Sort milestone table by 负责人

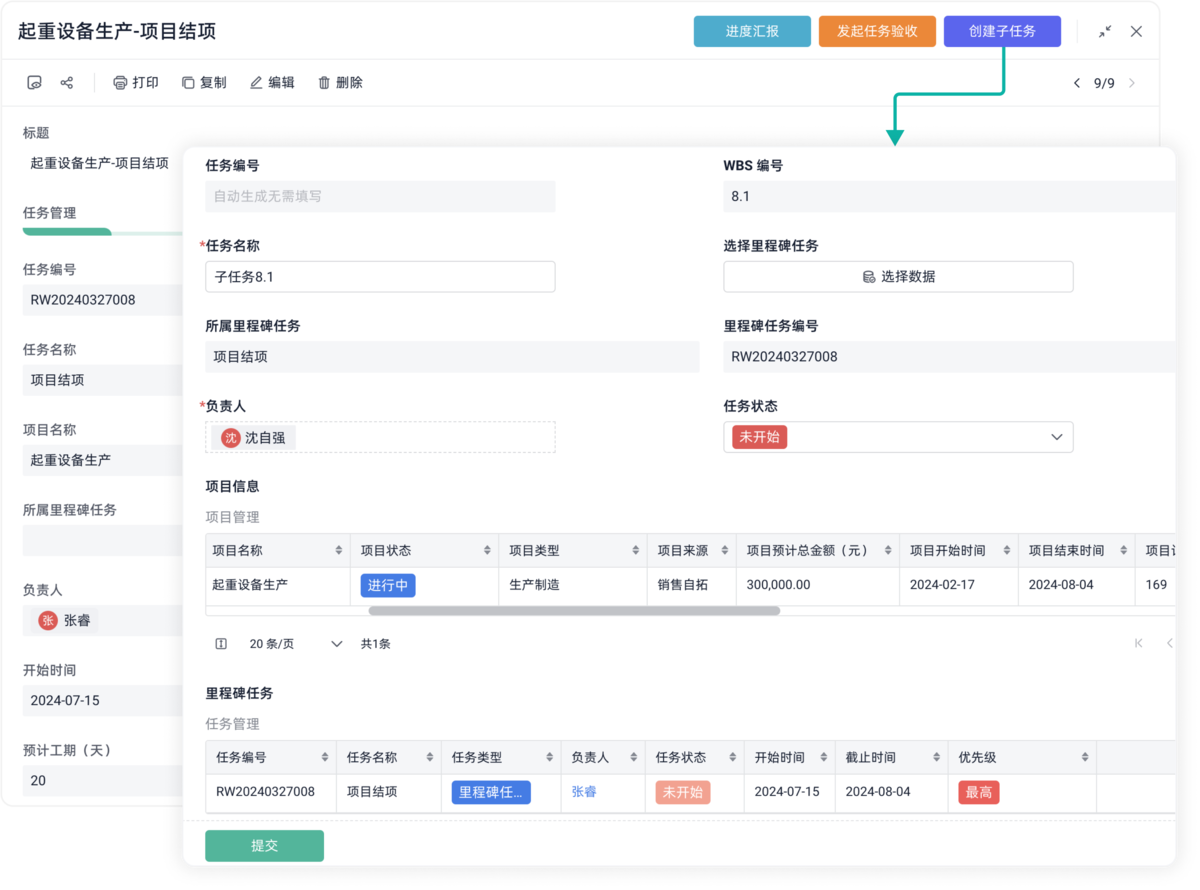click(633, 758)
